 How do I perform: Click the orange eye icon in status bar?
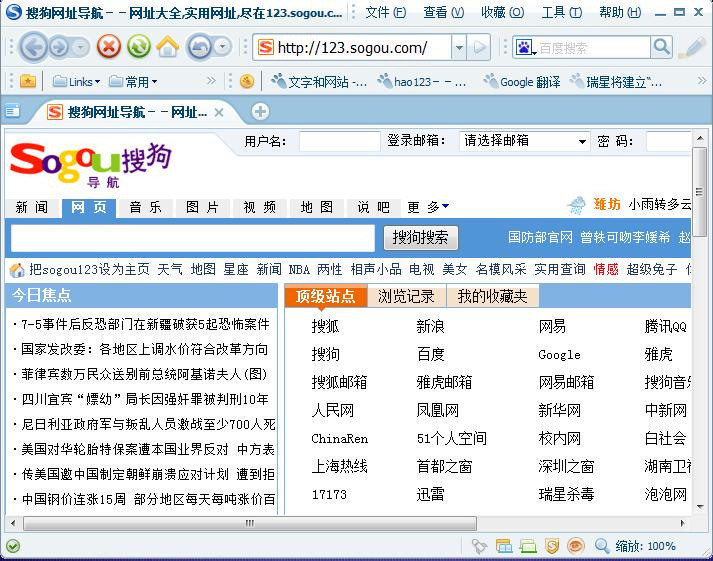575,546
